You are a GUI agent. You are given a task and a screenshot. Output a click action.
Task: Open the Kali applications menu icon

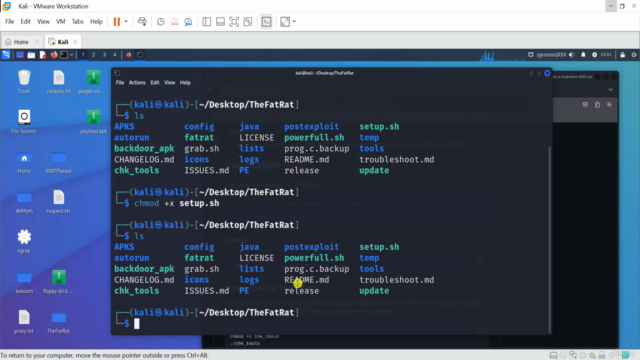(6, 55)
